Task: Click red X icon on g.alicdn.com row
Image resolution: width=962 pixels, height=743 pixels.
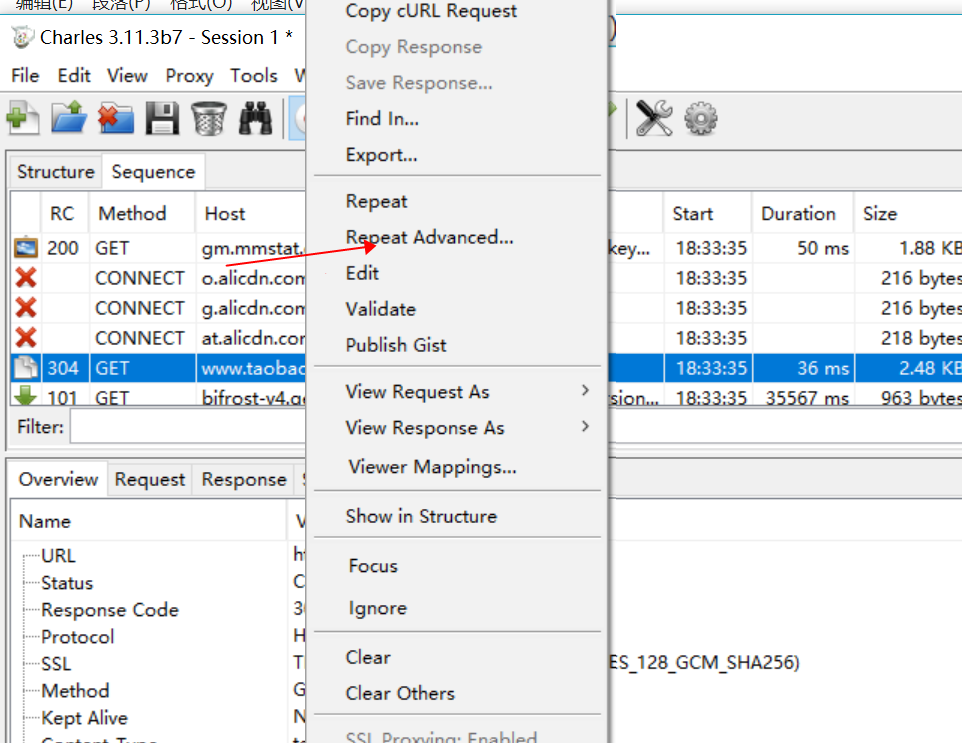Action: 26,307
